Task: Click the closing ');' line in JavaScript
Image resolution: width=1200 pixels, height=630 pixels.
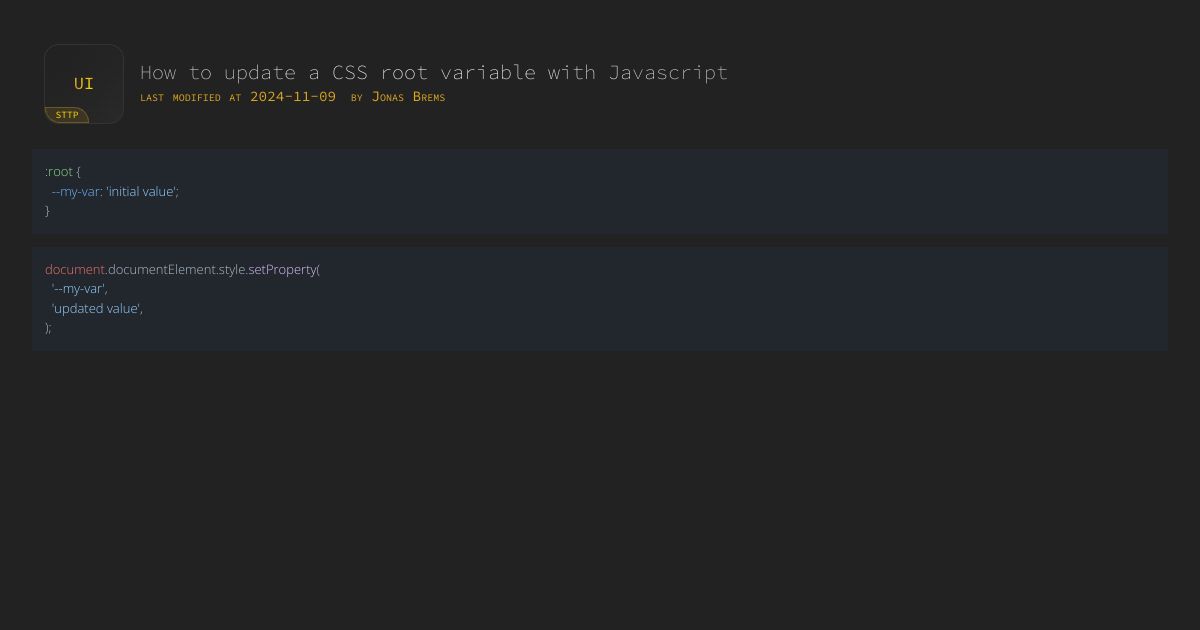Action: 48,328
